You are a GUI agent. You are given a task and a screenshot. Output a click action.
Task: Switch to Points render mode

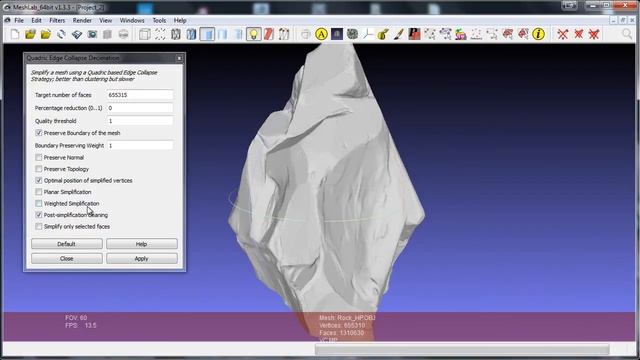160,34
